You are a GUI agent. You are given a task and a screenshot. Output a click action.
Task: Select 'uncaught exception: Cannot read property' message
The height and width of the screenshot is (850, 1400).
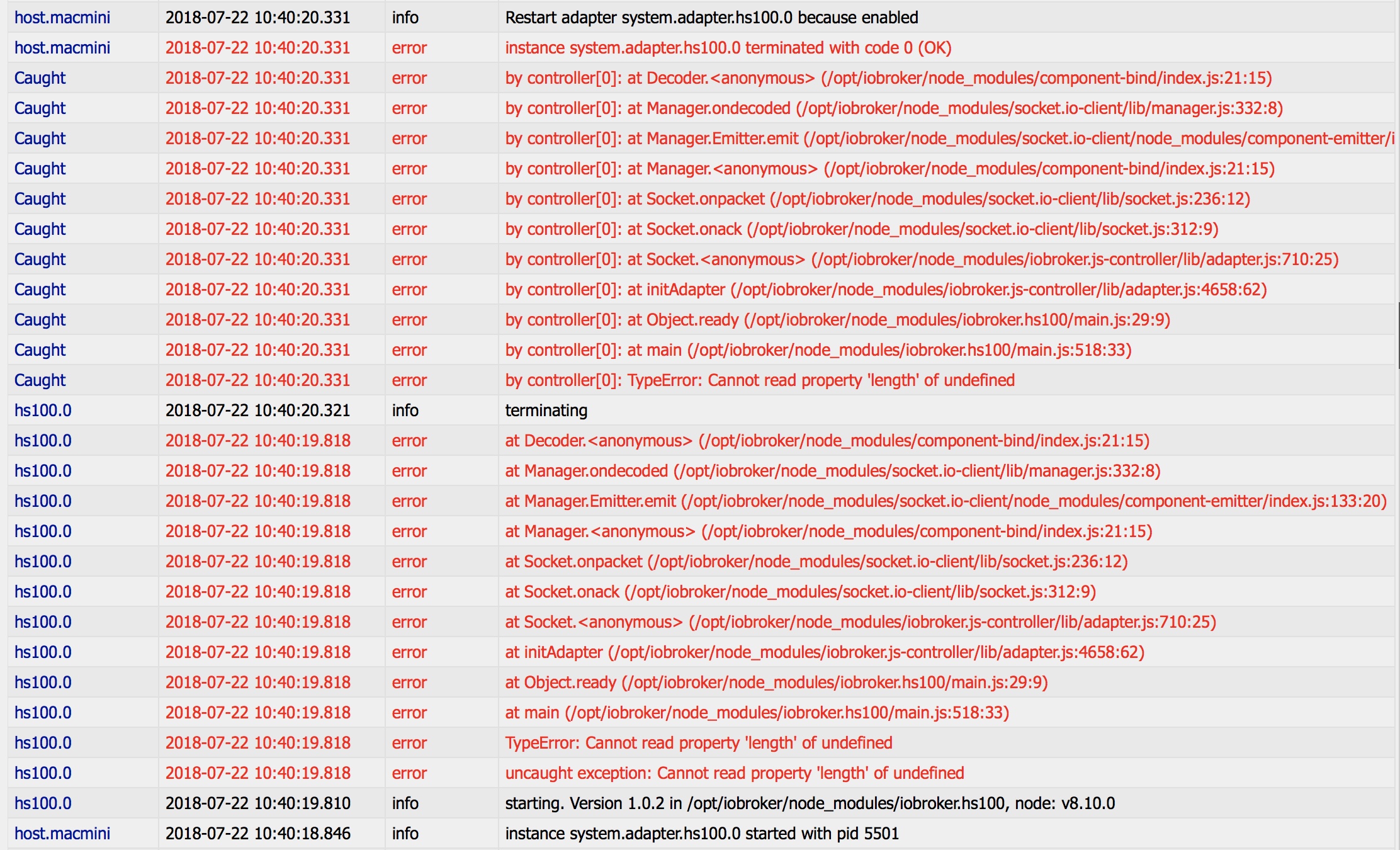735,773
